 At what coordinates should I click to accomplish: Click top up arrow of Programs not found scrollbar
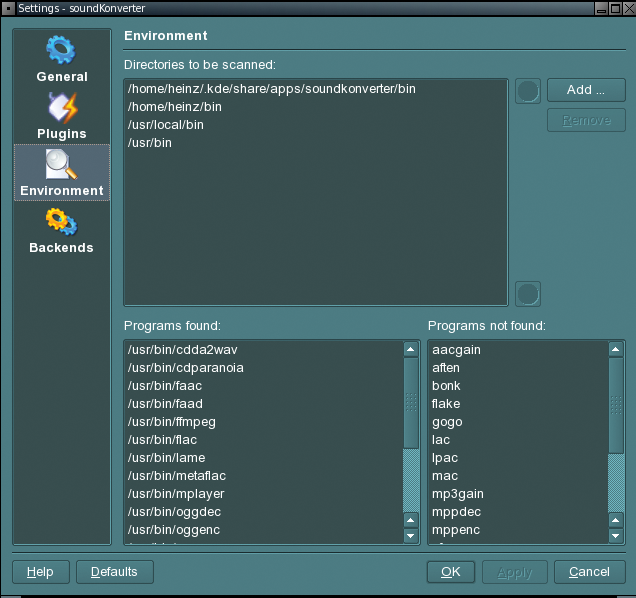pos(616,349)
